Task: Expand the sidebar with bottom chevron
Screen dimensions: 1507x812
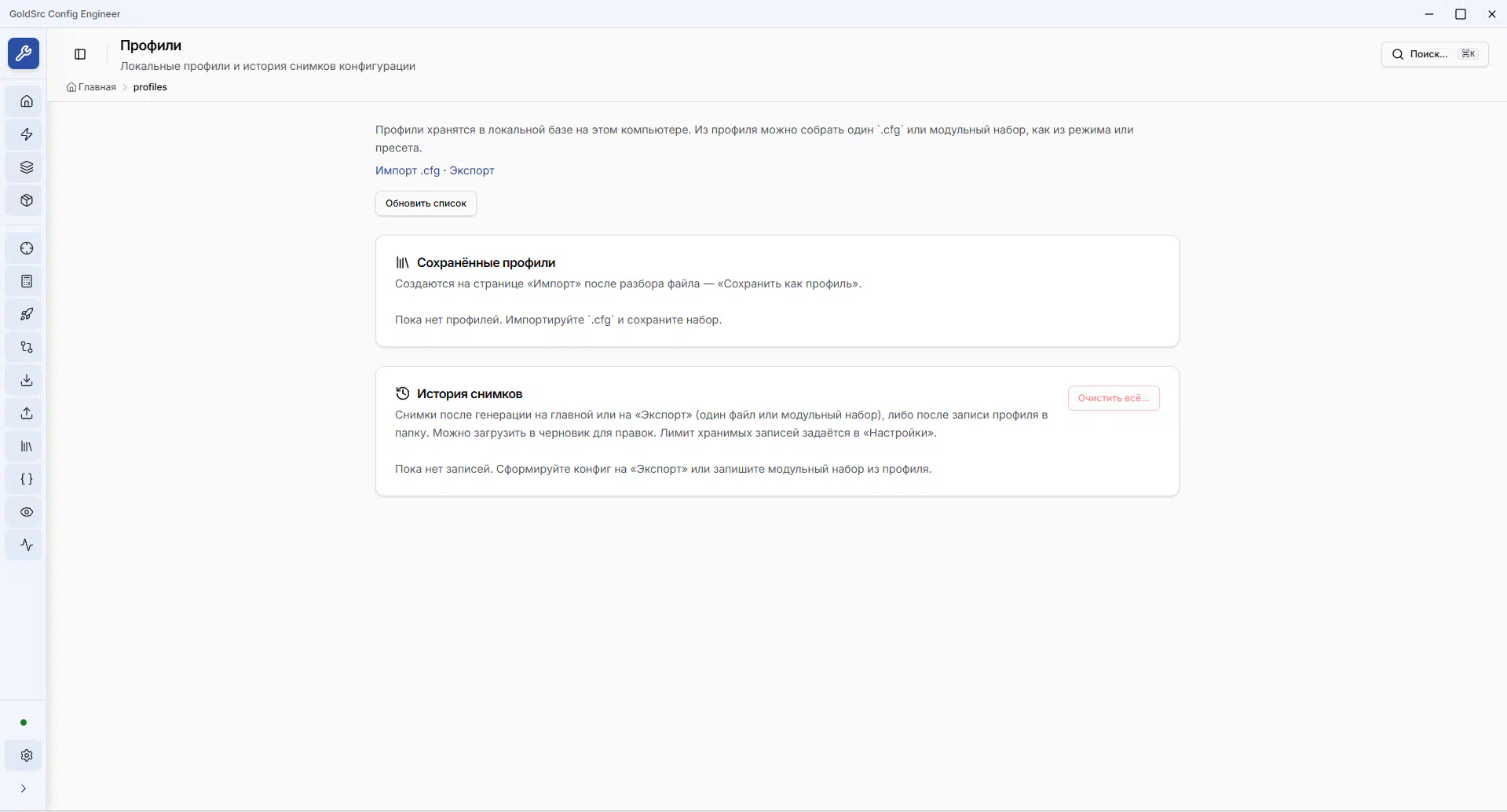Action: [24, 788]
